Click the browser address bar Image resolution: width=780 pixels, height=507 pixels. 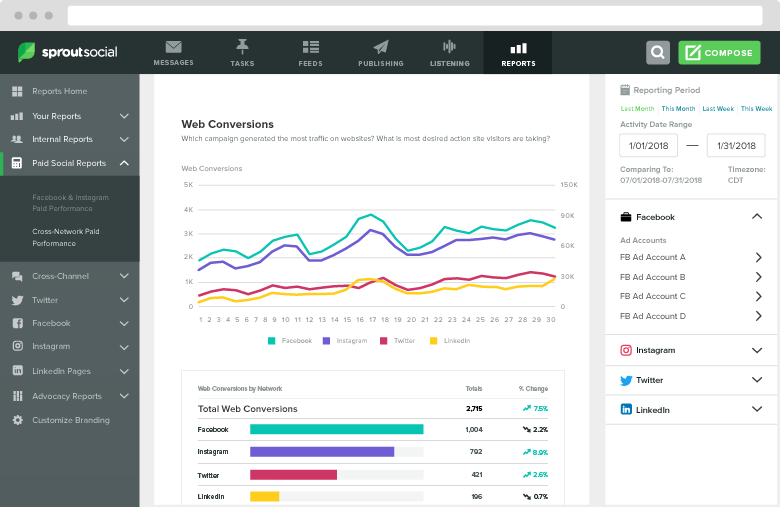pyautogui.click(x=415, y=15)
